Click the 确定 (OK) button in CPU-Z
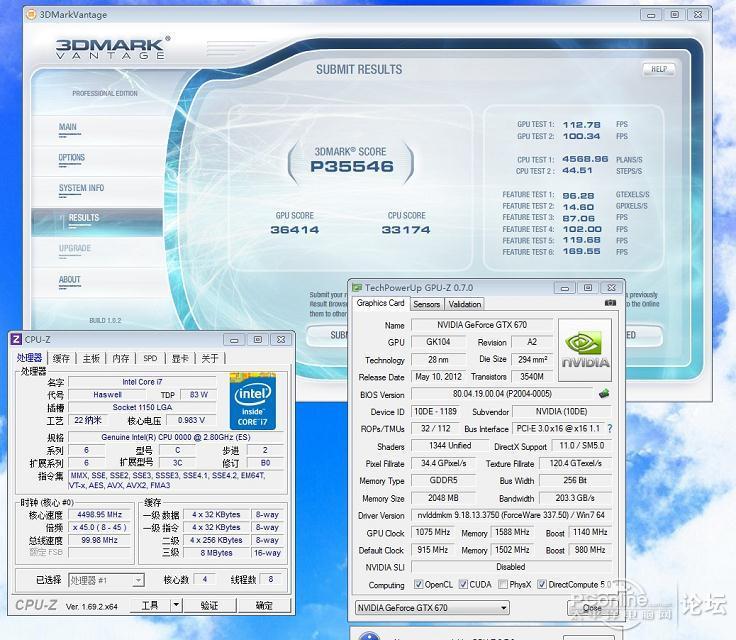Screen dimensions: 736x640 click(264, 605)
